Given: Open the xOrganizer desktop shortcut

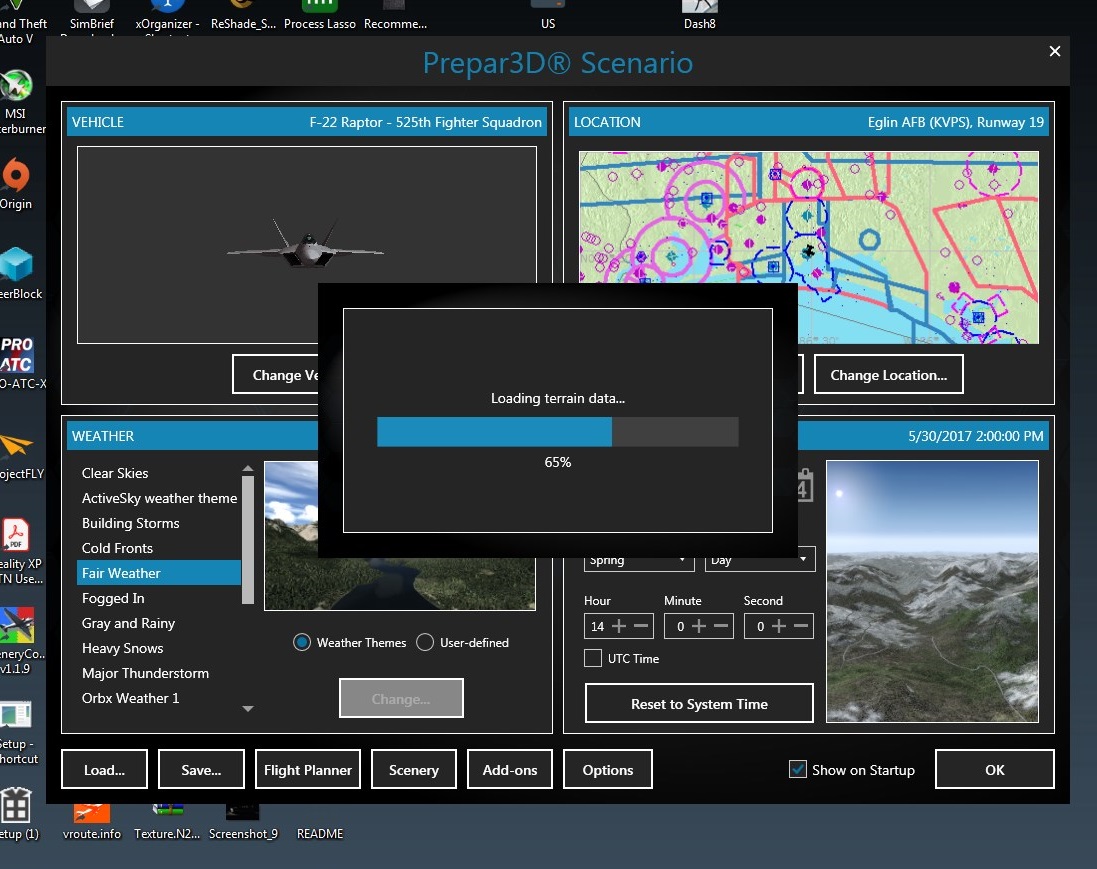Looking at the screenshot, I should pos(167,15).
